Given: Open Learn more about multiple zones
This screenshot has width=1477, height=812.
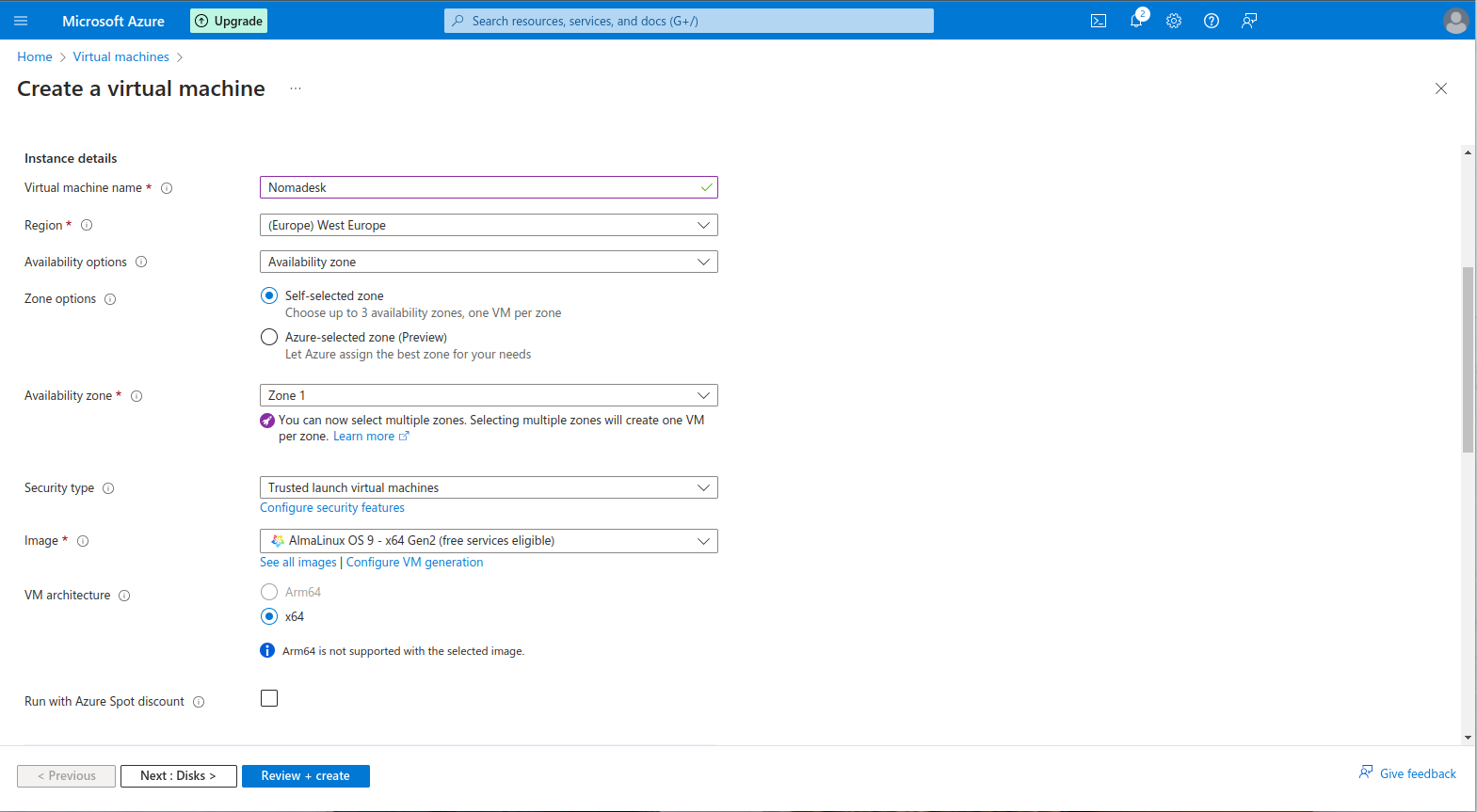Looking at the screenshot, I should pos(371,437).
